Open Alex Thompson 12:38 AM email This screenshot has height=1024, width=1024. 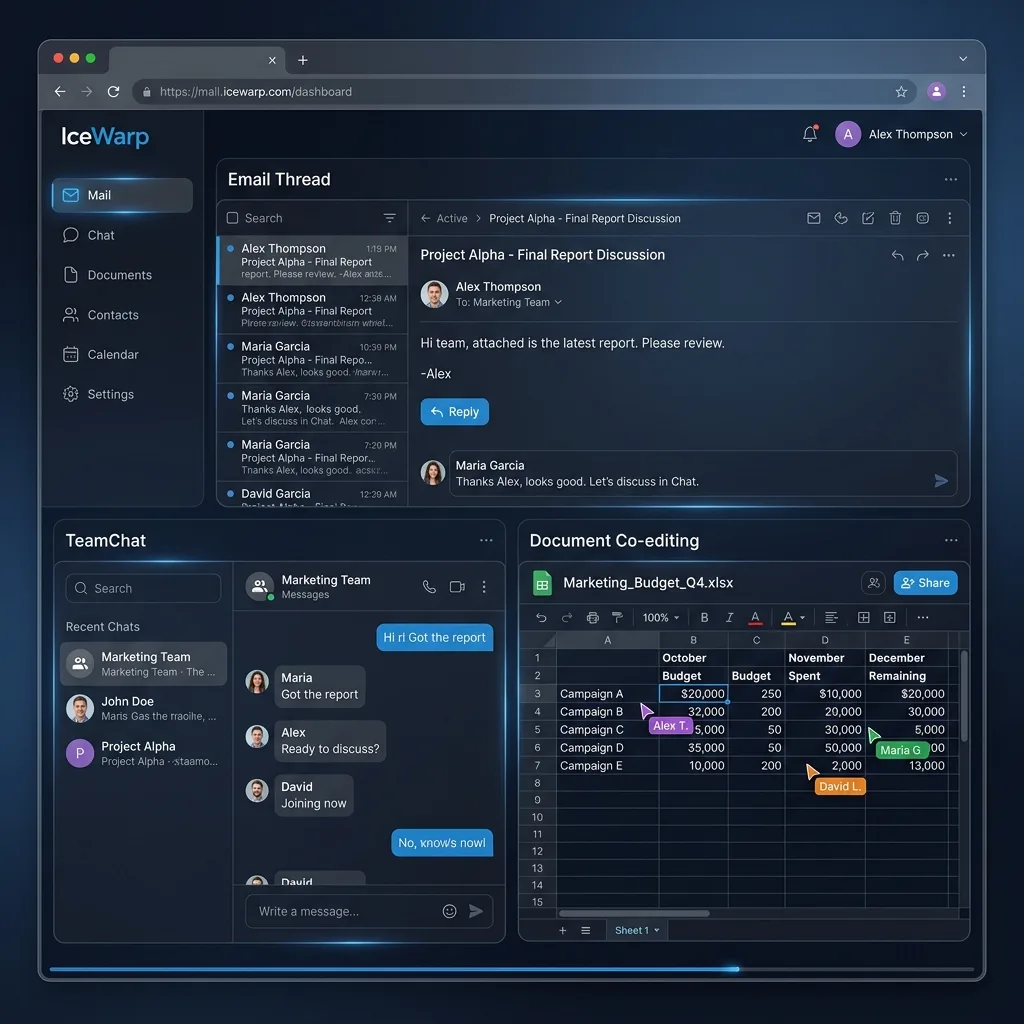point(313,310)
